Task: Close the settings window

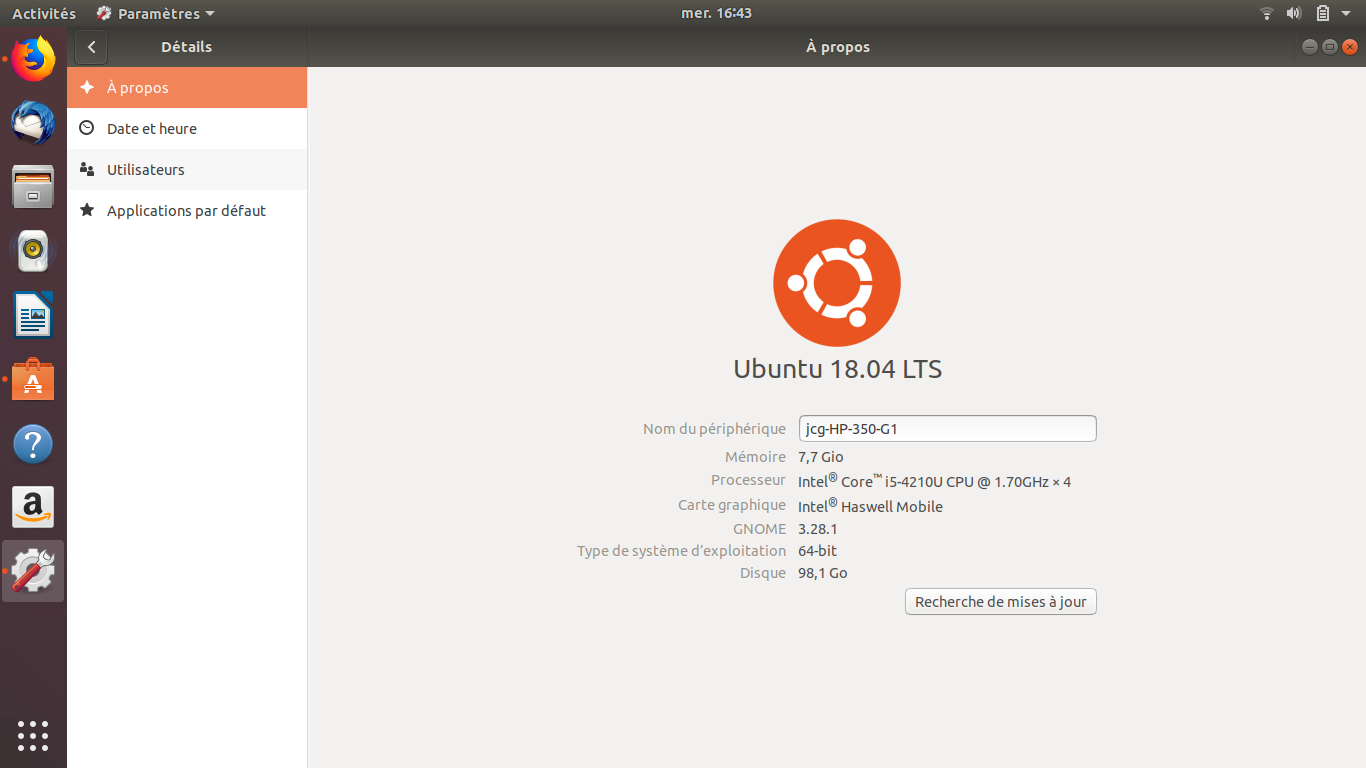Action: point(1350,47)
